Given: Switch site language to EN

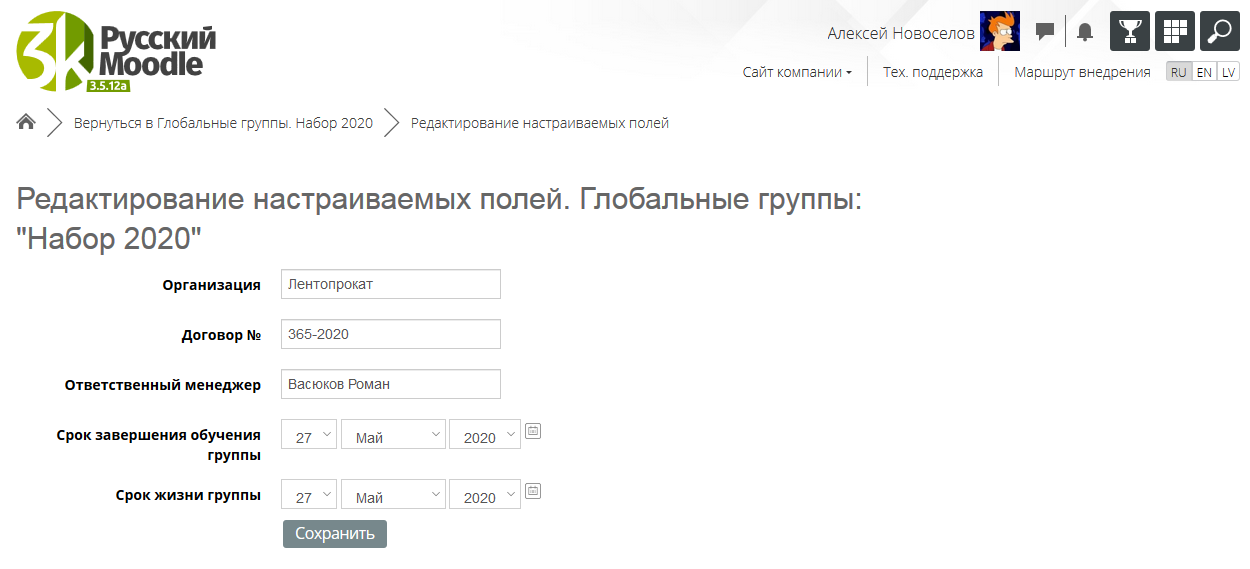Looking at the screenshot, I should (1204, 72).
